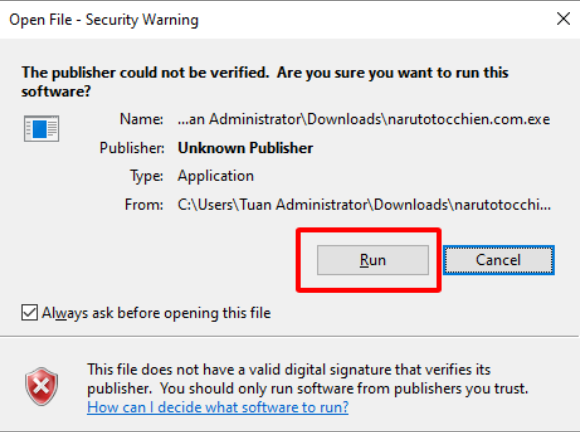Click the From path starting with C:\Users
Screen dimensions: 580x432
(364, 205)
